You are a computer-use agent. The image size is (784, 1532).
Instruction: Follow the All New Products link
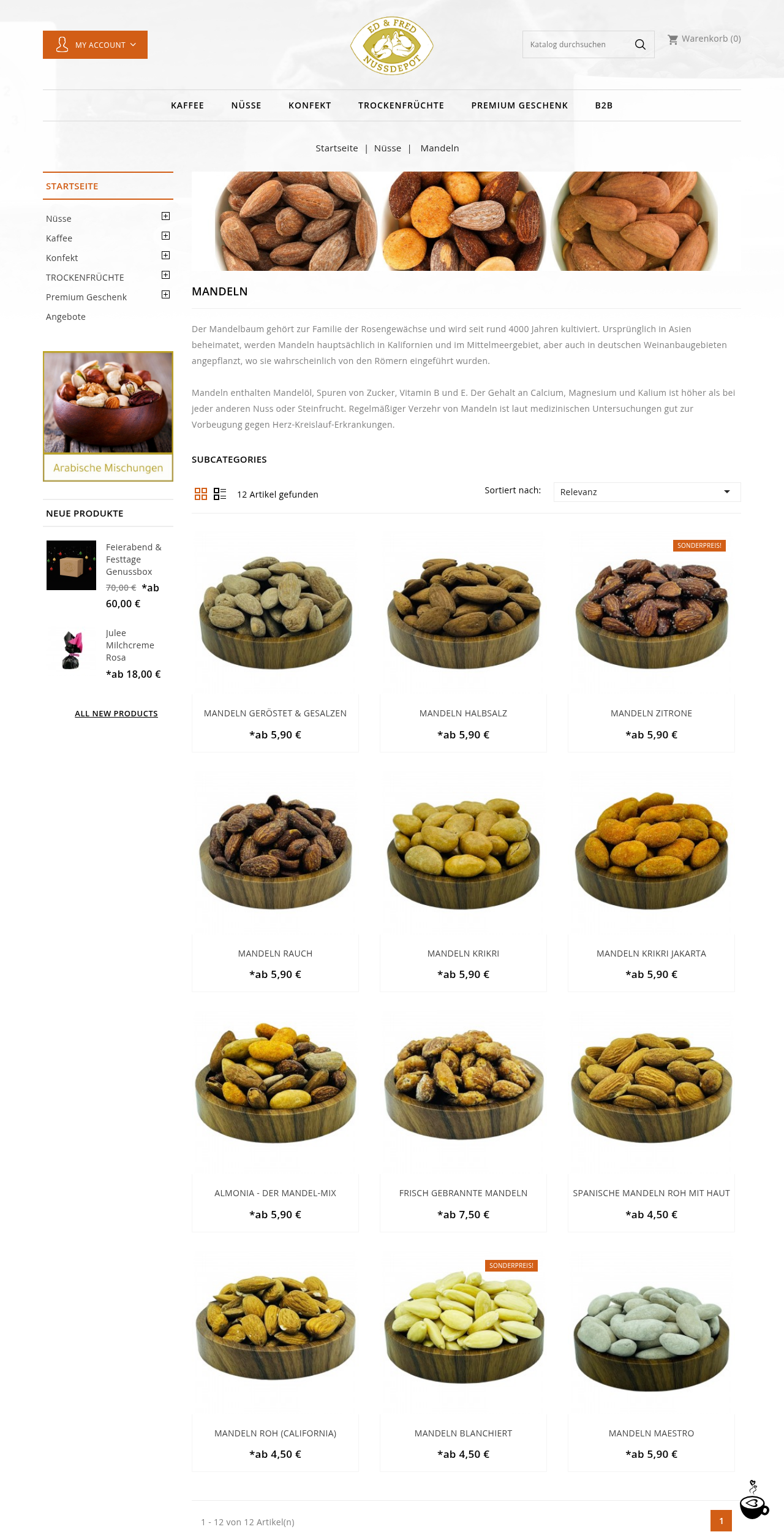pos(116,713)
